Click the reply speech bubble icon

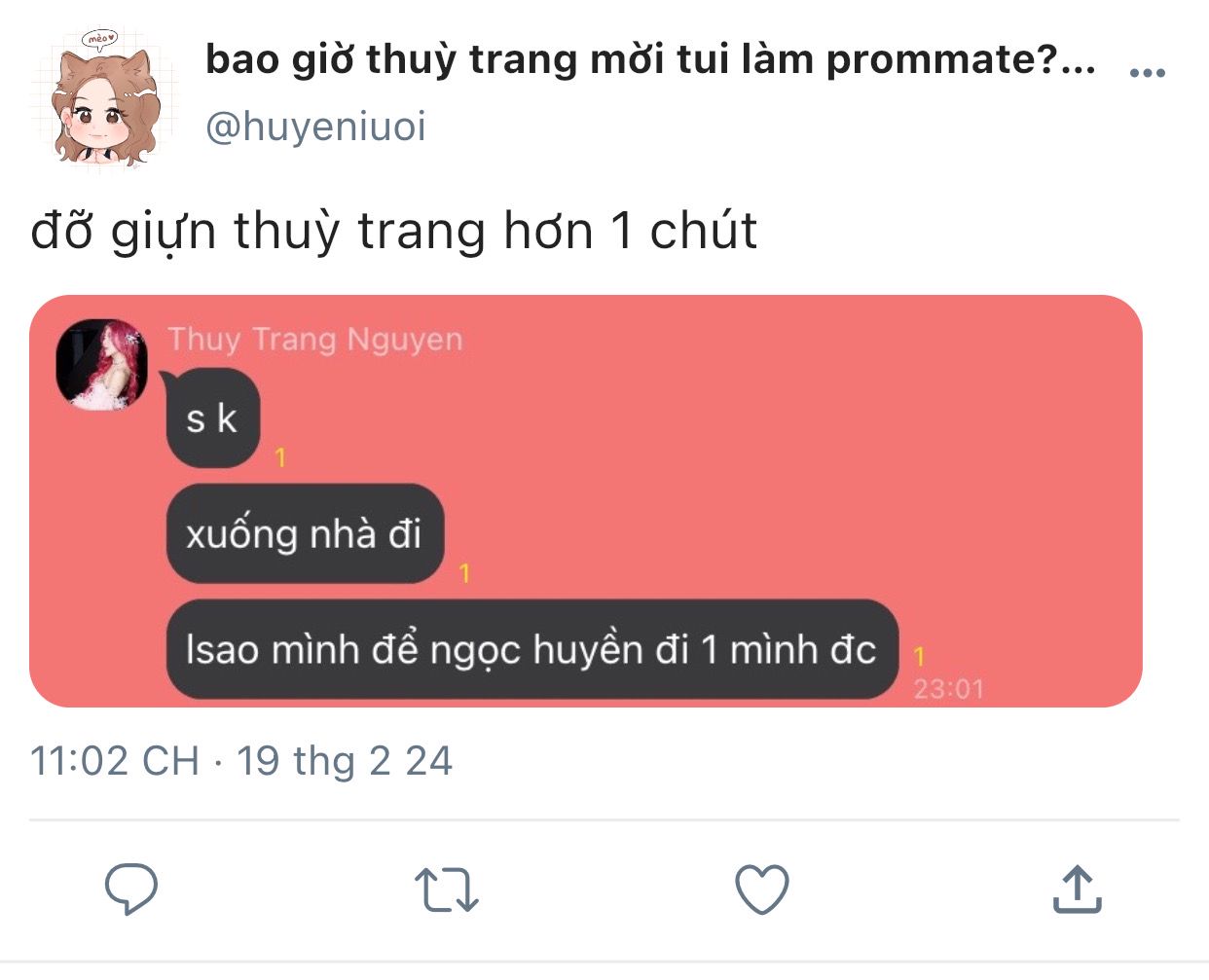(x=130, y=889)
